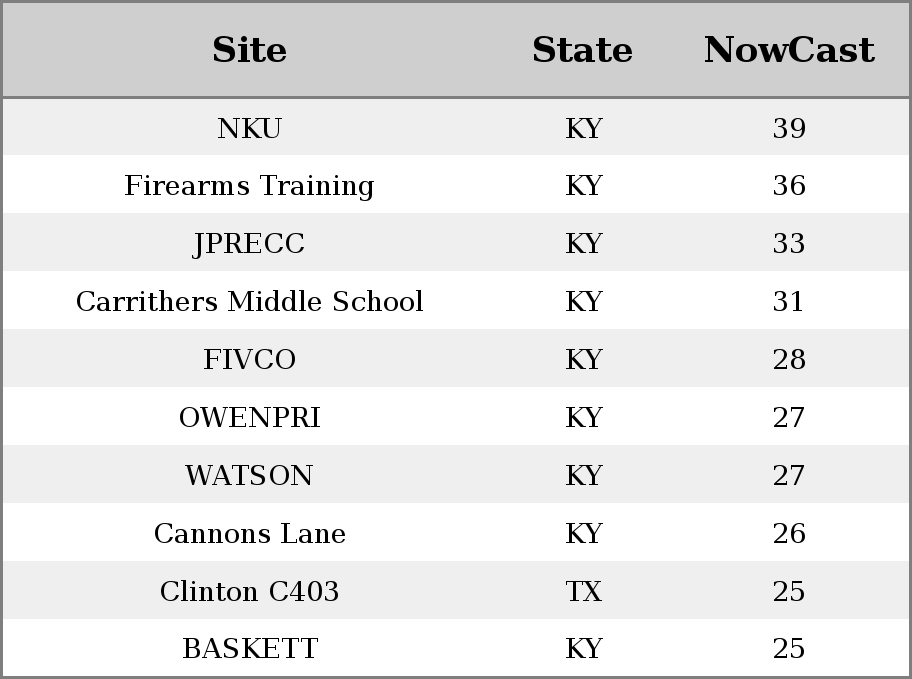The height and width of the screenshot is (679, 912).
Task: Click the NowCast value 36
Action: (x=789, y=186)
